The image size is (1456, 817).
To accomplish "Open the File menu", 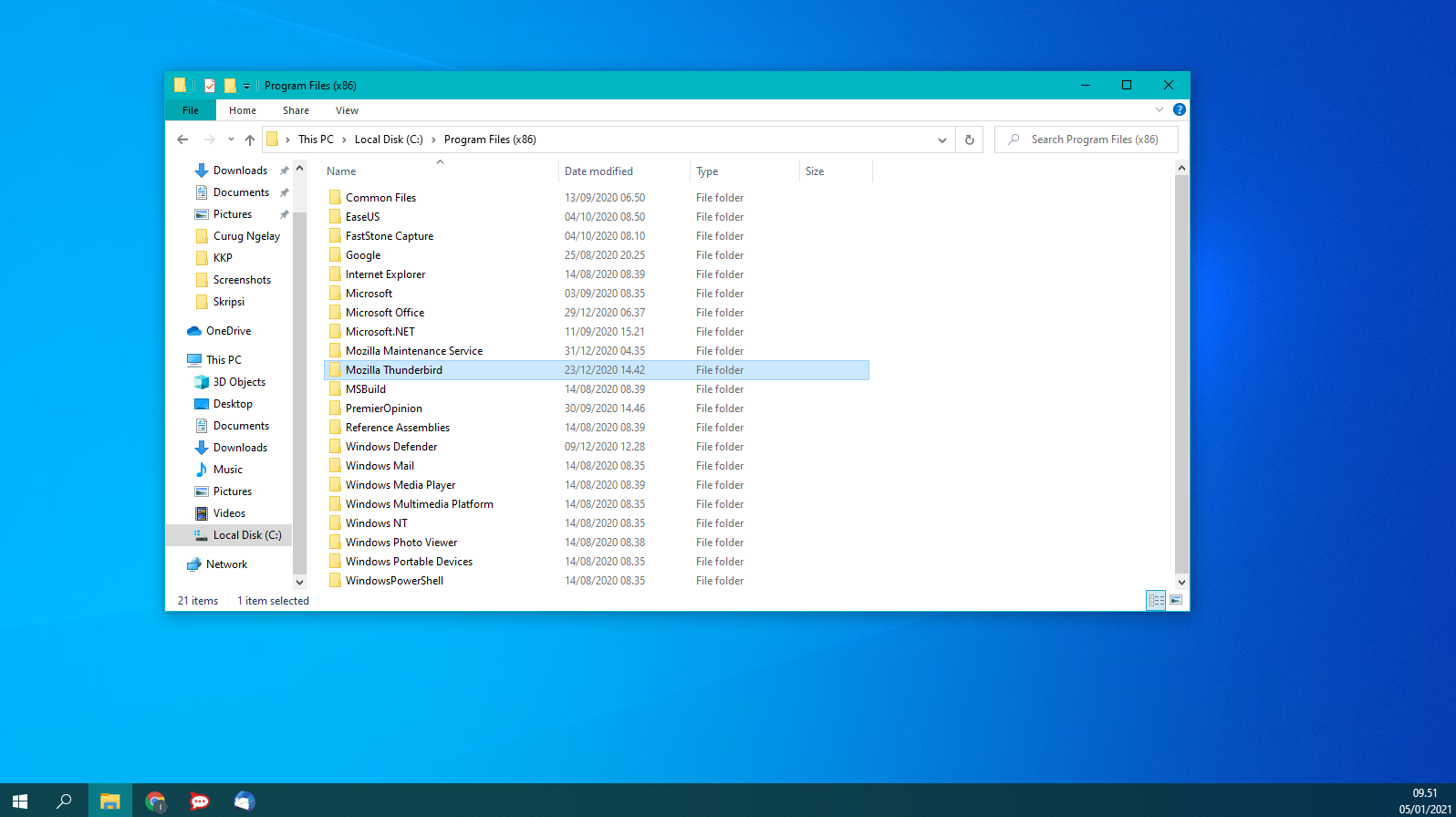I will click(x=191, y=110).
